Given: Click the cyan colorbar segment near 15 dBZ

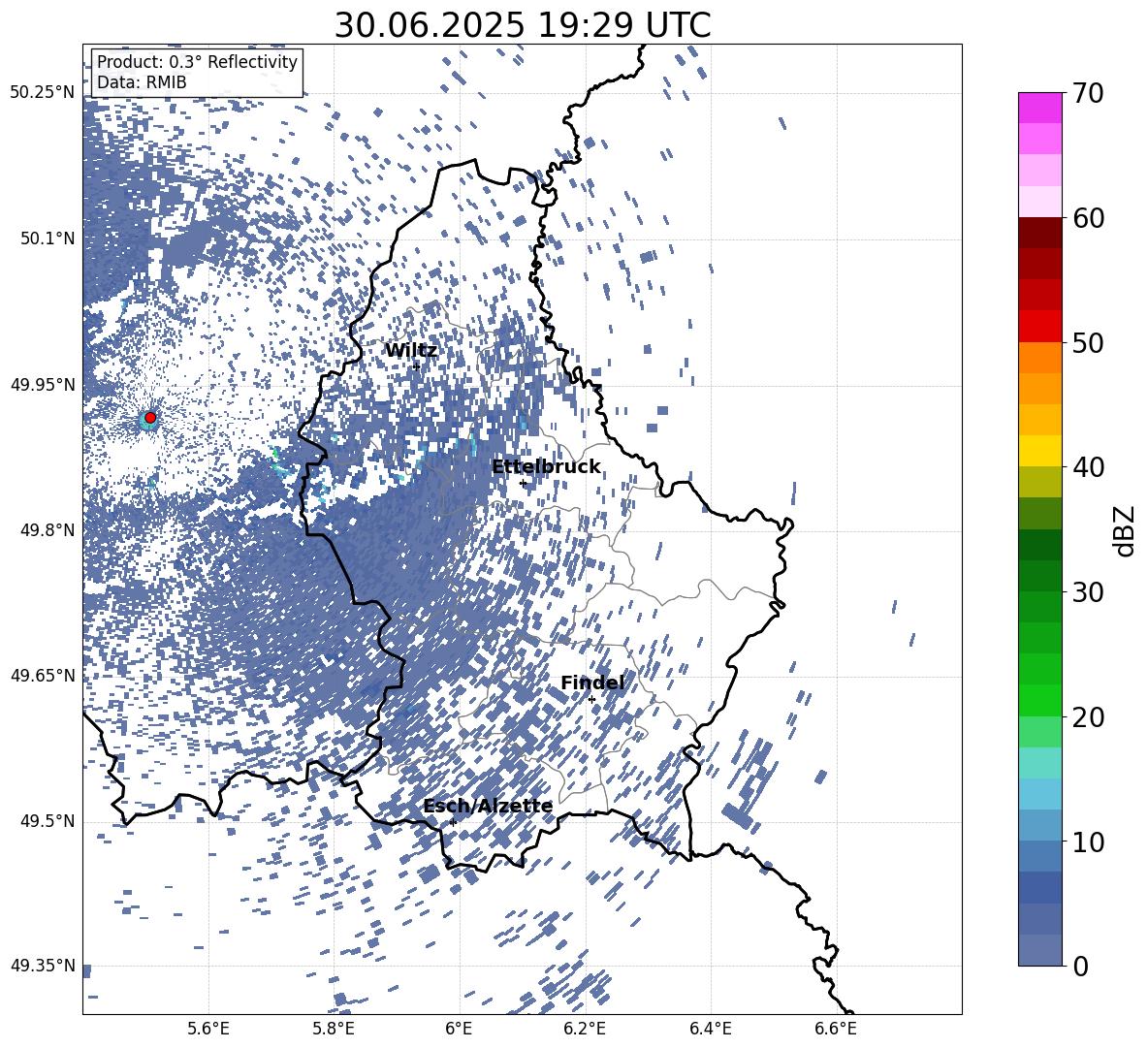Looking at the screenshot, I should tap(1040, 763).
